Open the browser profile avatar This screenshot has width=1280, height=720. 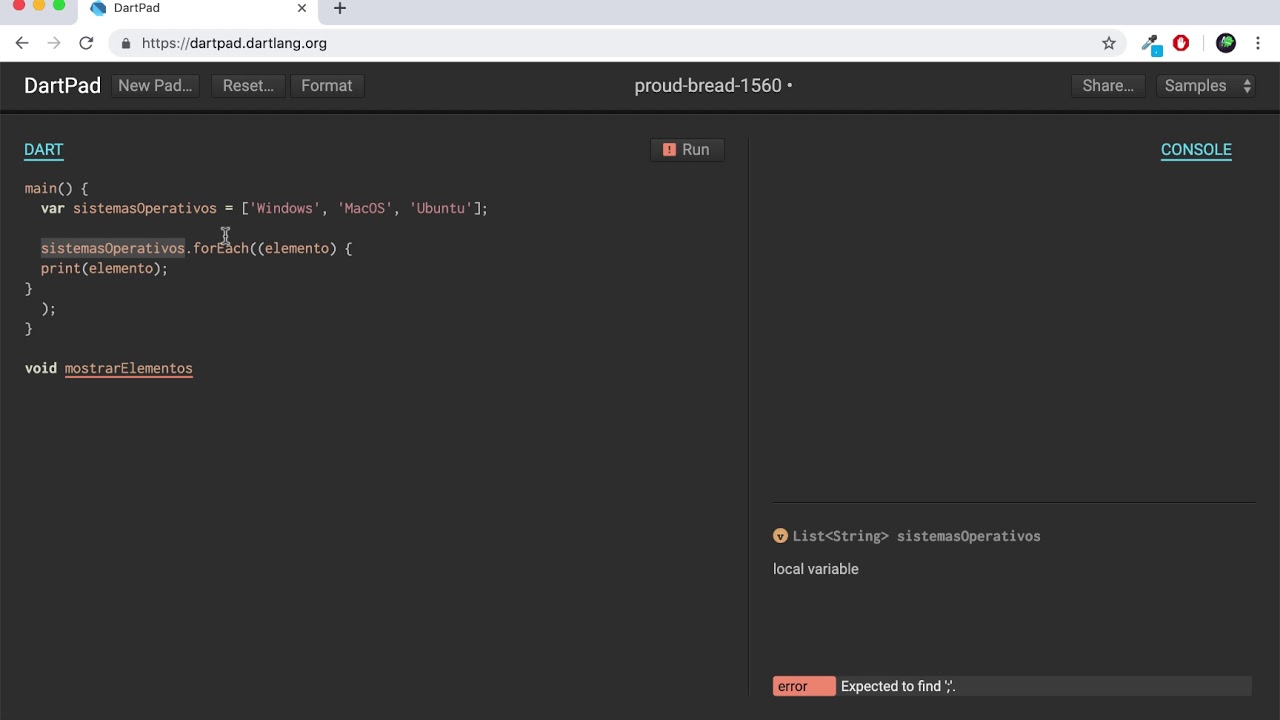point(1226,43)
